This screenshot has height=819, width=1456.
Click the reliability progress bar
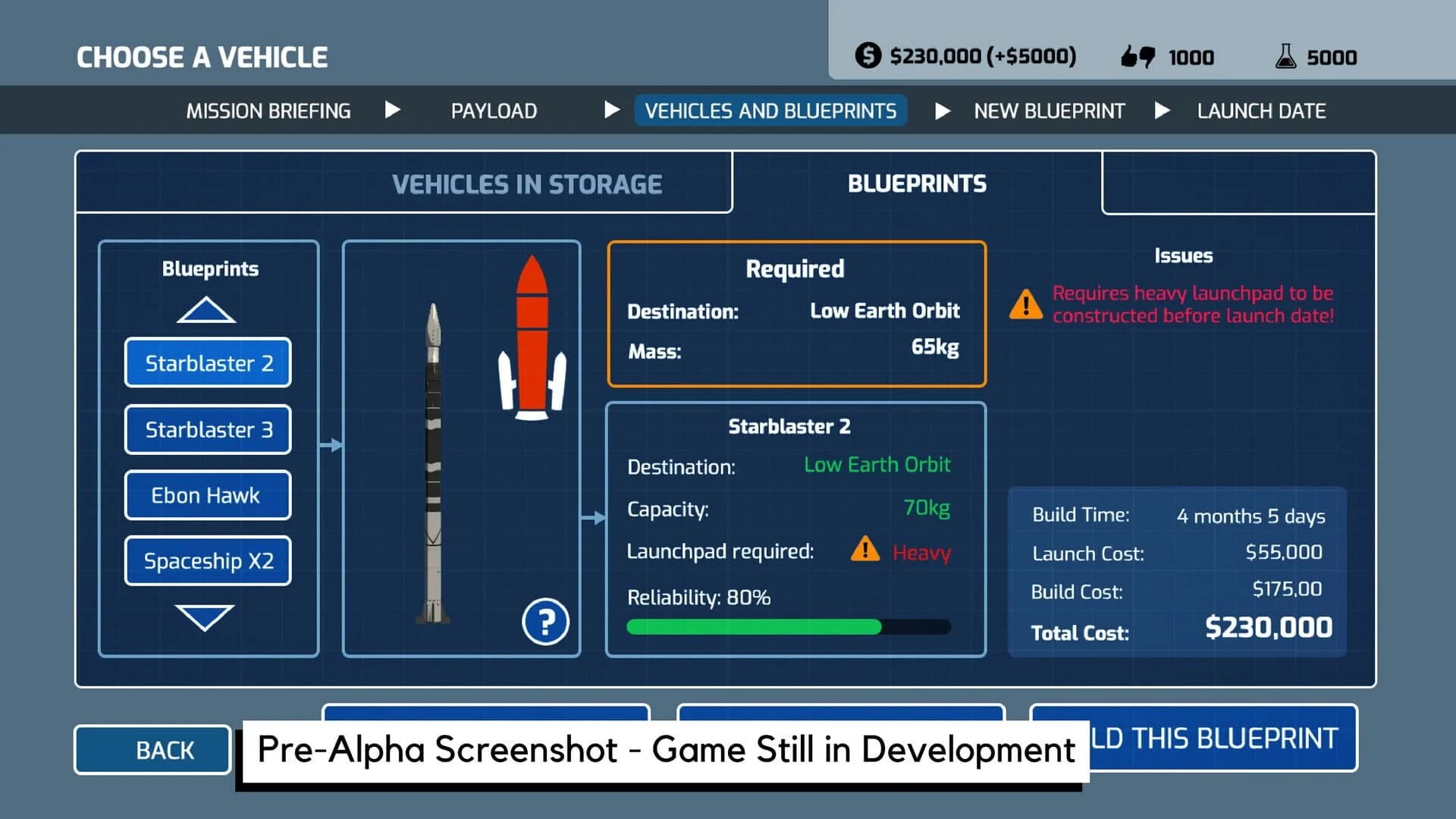pyautogui.click(x=789, y=626)
